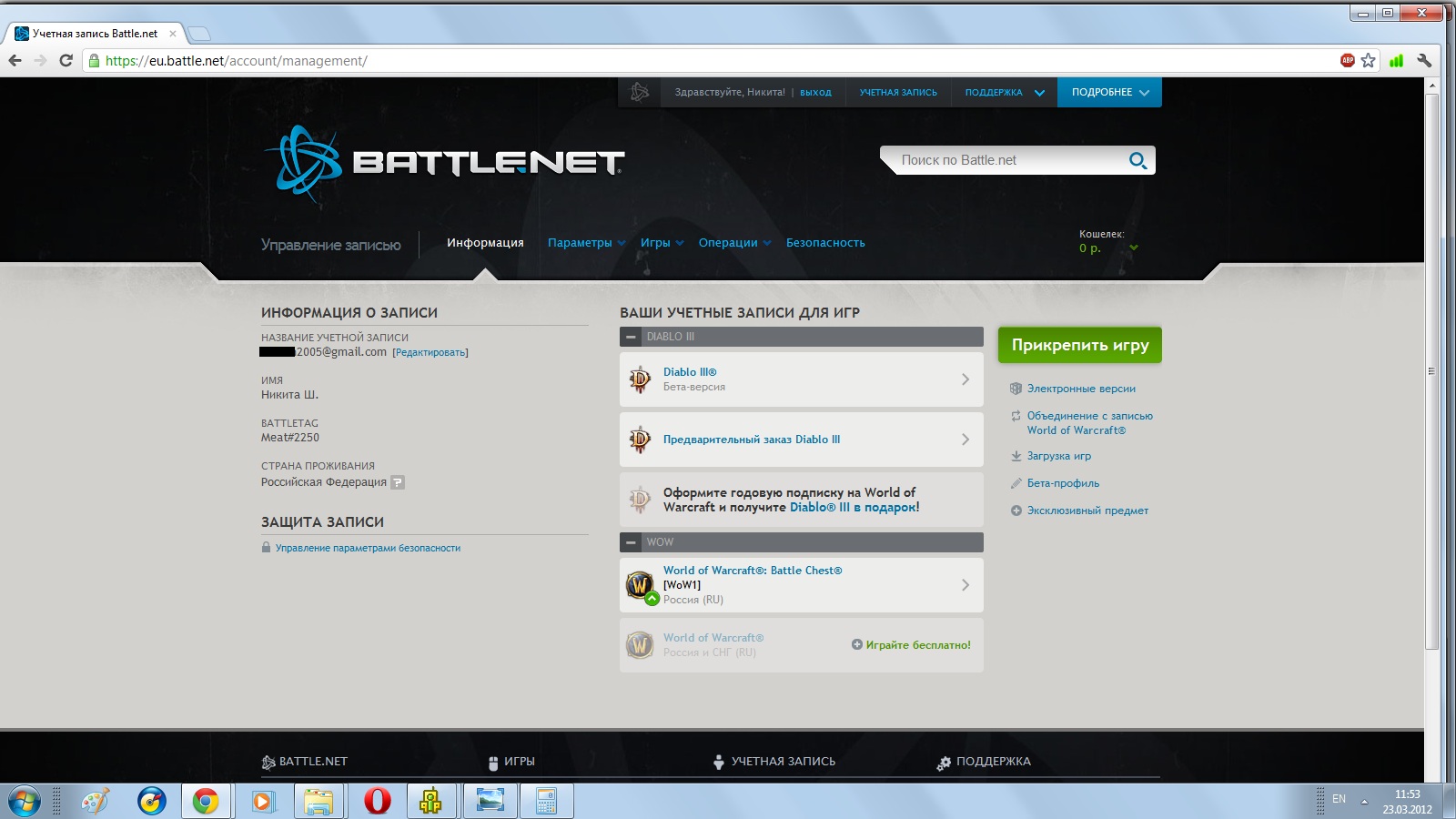Select the Информация tab
This screenshot has height=819, width=1456.
[485, 243]
